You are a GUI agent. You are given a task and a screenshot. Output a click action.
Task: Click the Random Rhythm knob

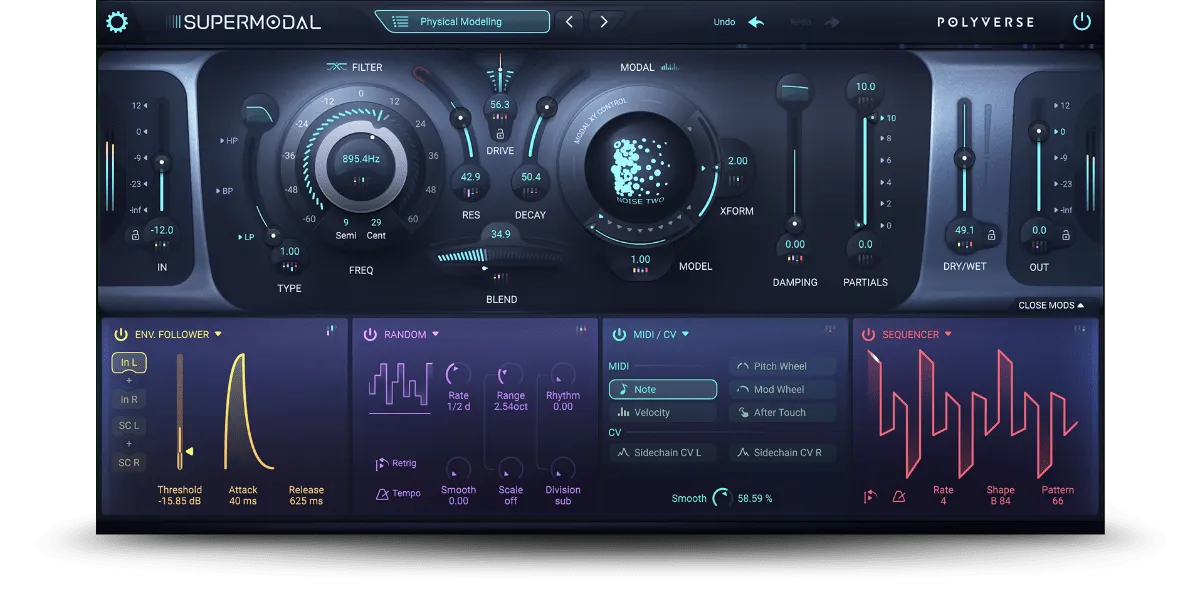(563, 374)
